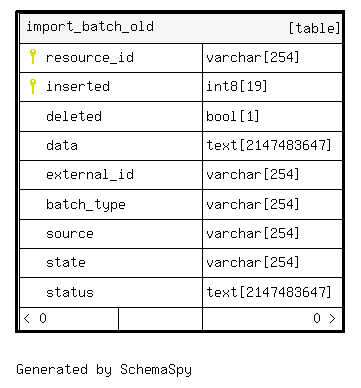Click the data column name

pyautogui.click(x=62, y=146)
